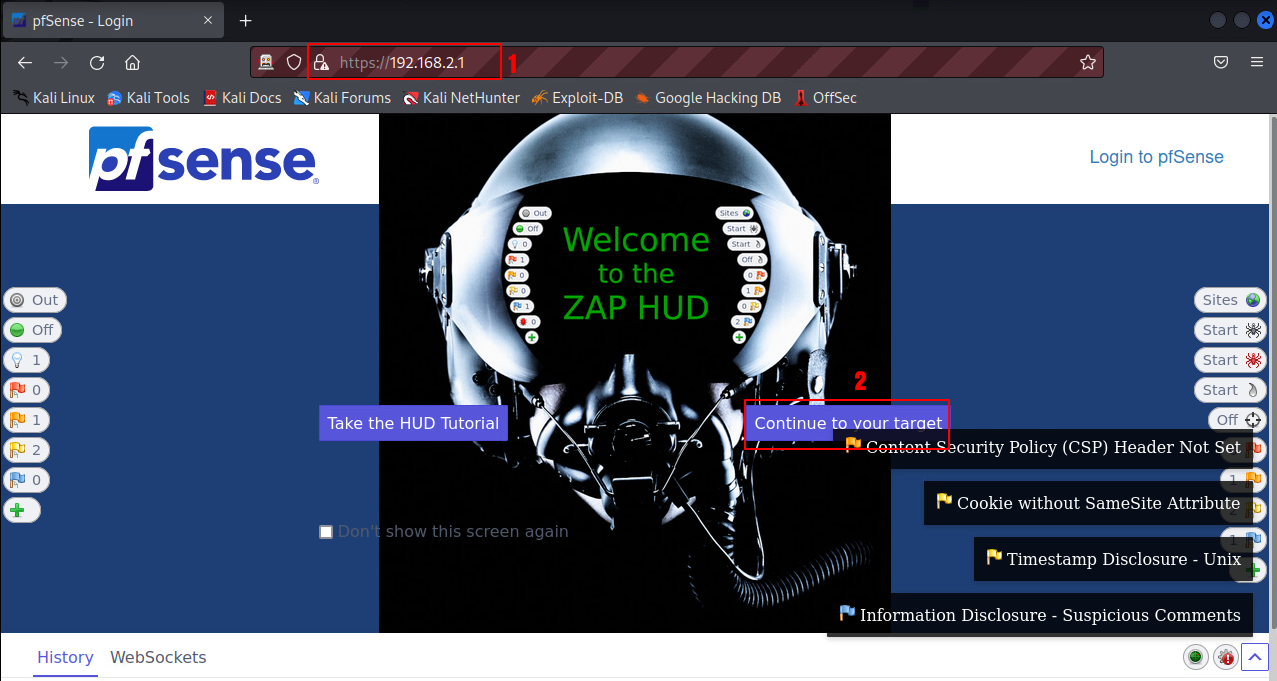
Task: Start the AJAX Spider (red spider)
Action: [x=1231, y=360]
